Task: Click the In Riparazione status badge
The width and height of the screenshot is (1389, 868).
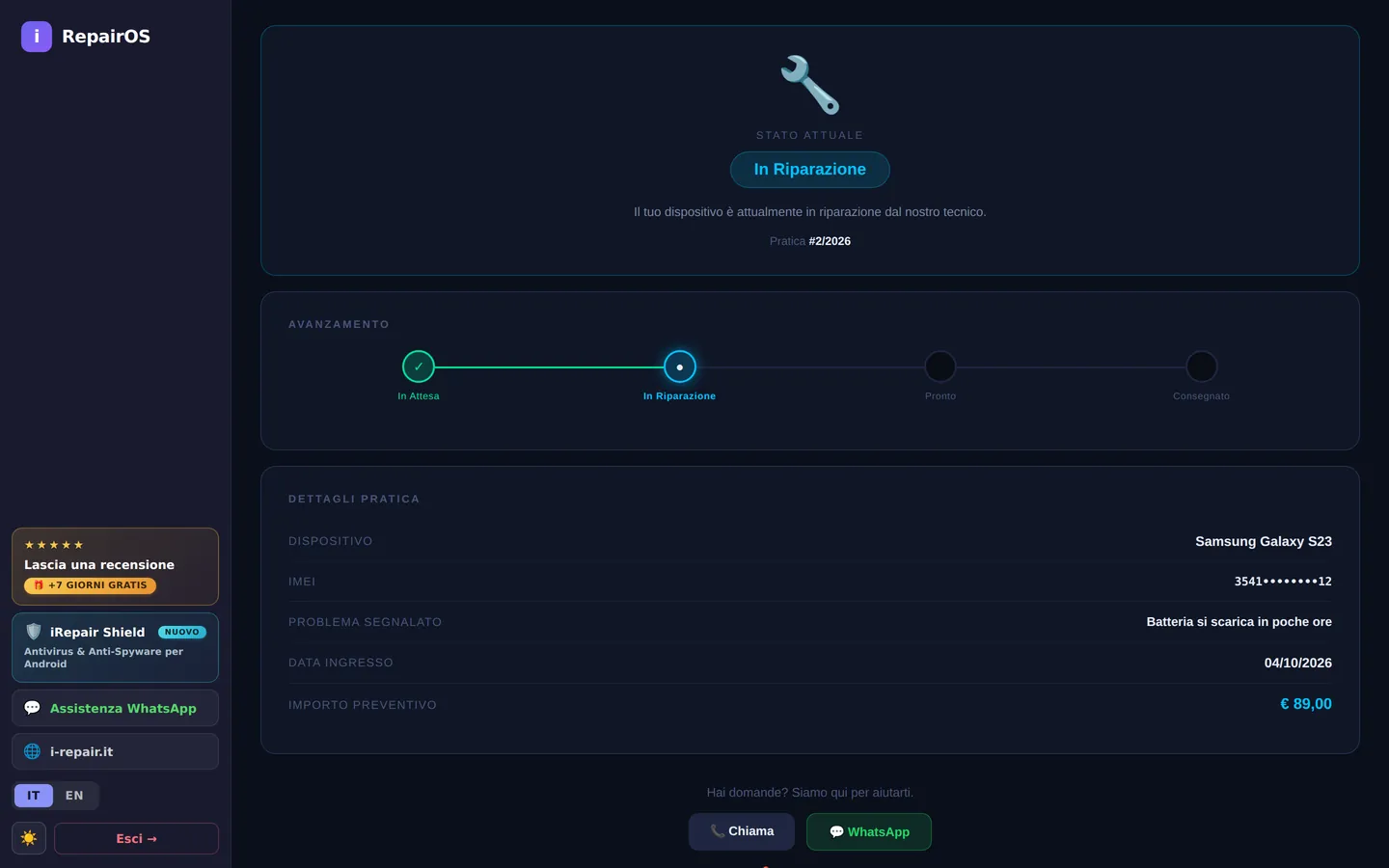Action: coord(810,170)
